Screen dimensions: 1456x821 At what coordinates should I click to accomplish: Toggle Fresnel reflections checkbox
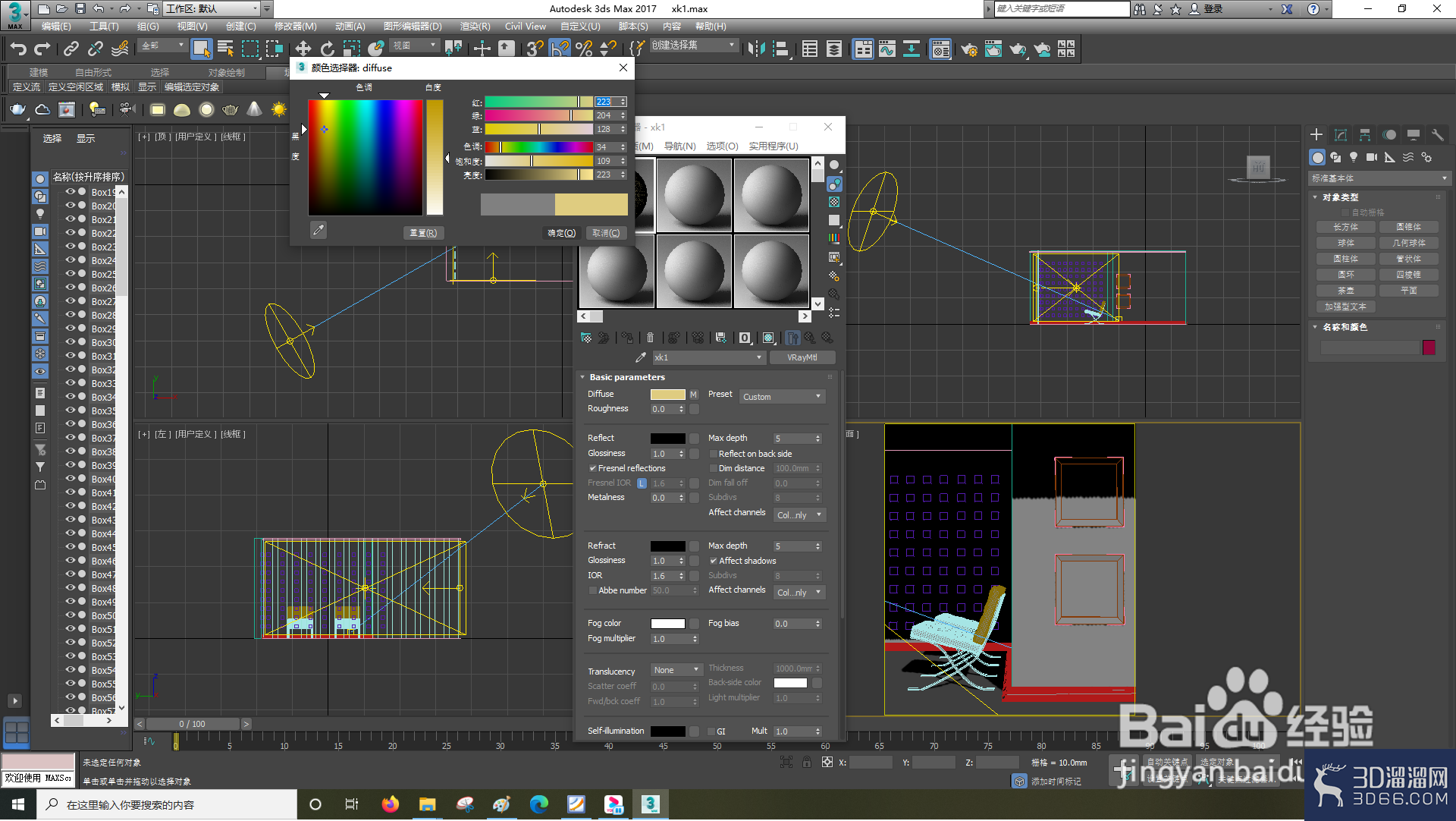coord(592,469)
